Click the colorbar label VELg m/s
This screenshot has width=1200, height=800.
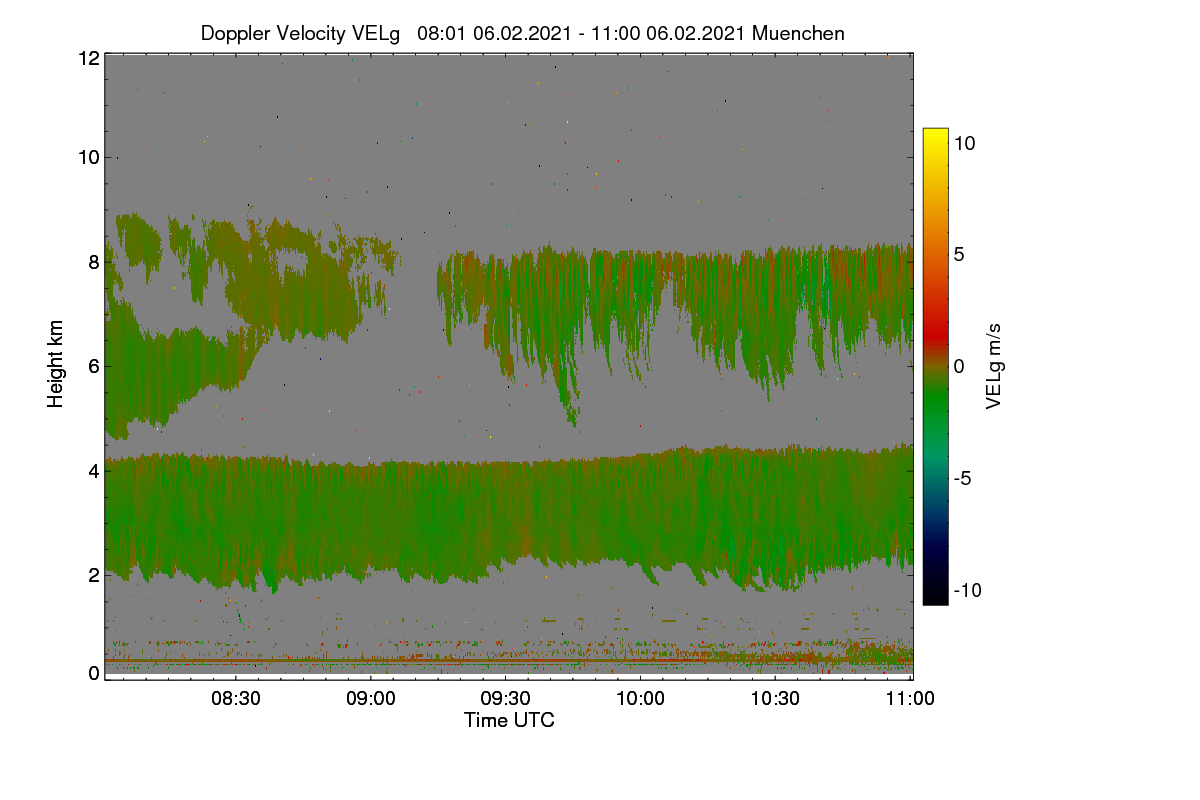pos(994,365)
